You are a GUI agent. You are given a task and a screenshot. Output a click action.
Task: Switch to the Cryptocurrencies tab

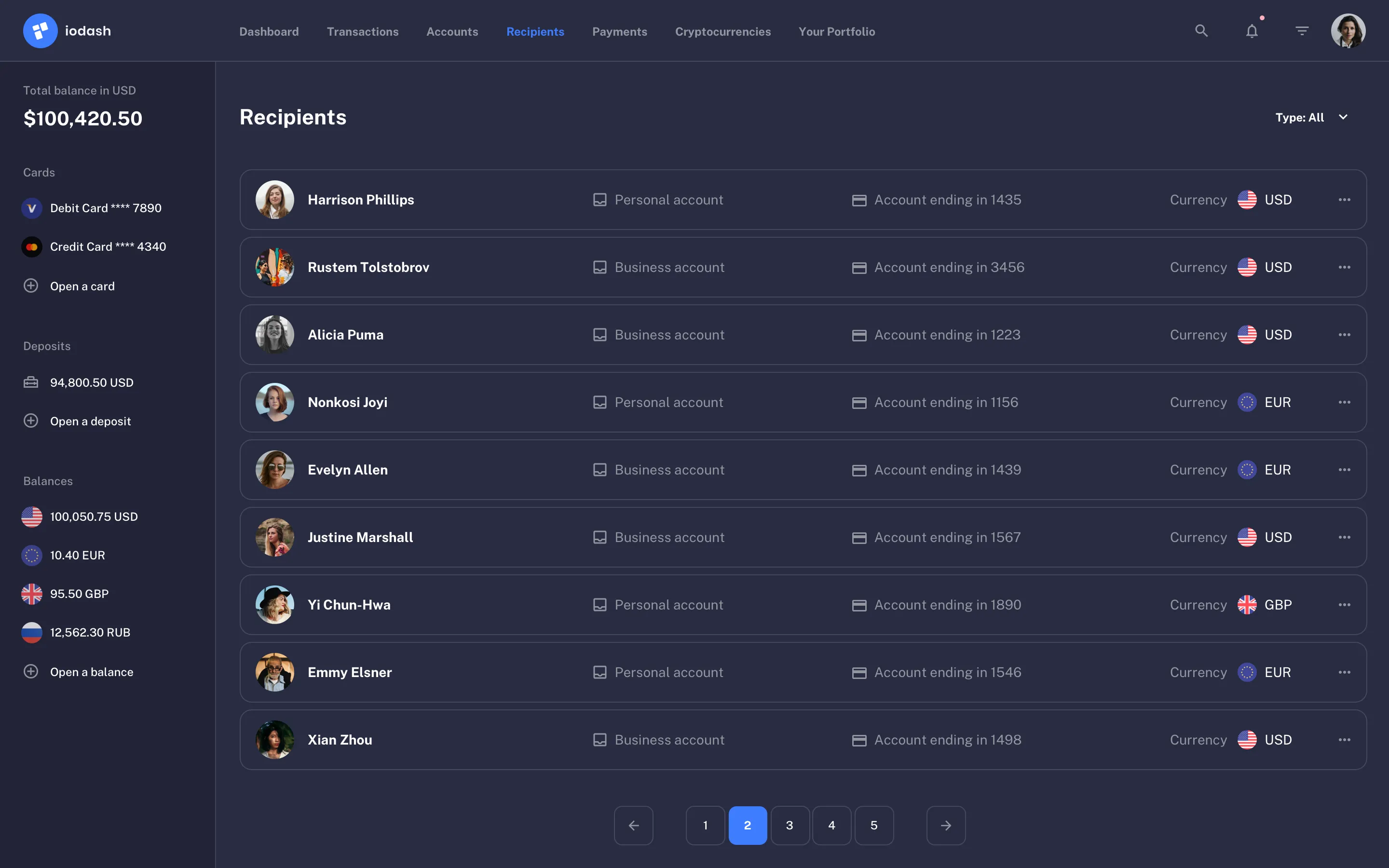(x=722, y=31)
